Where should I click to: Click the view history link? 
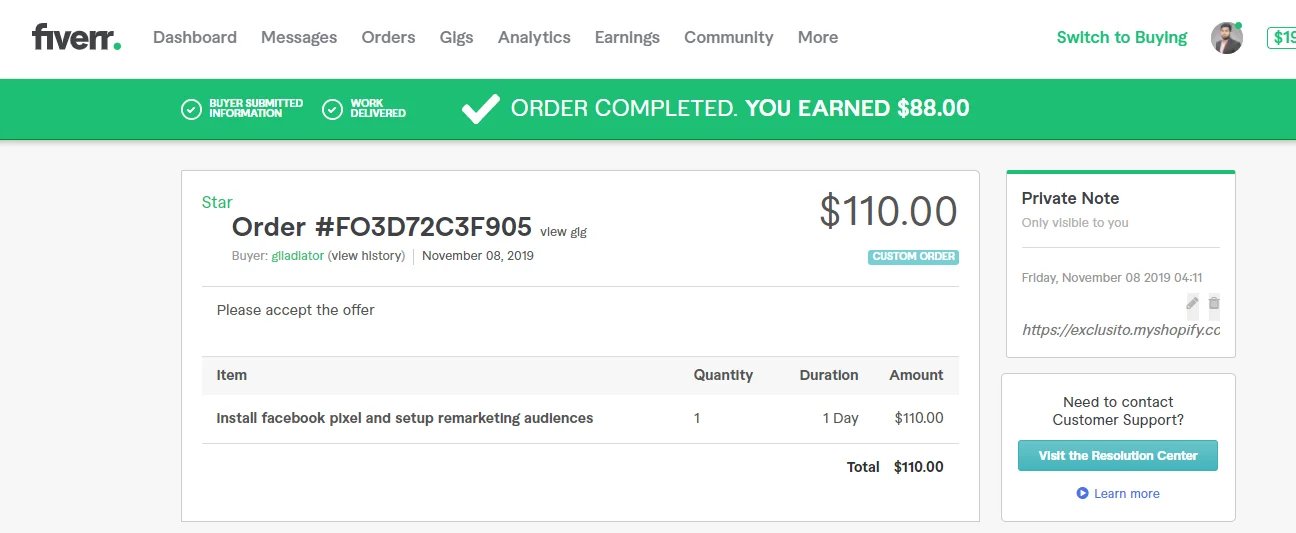(x=367, y=256)
